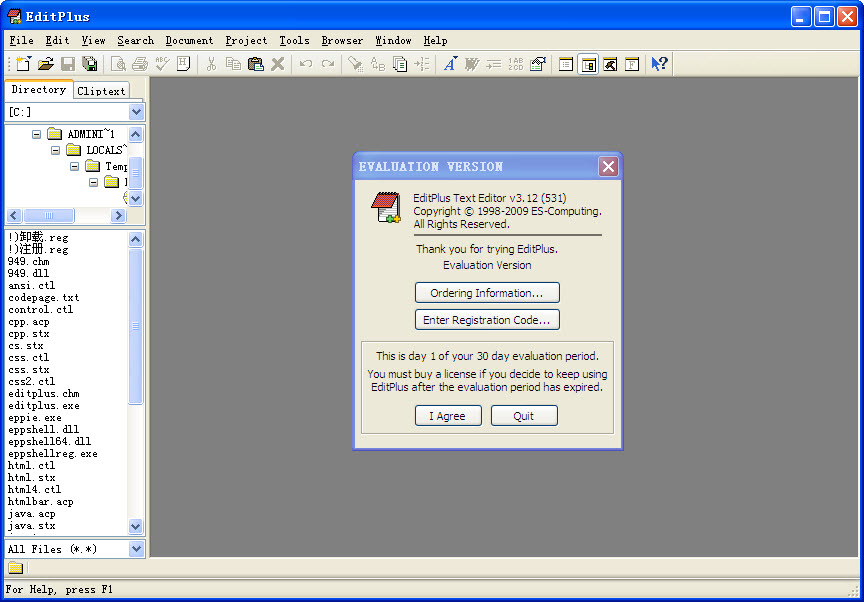Click the Redo arrow icon
This screenshot has height=602, width=864.
[x=328, y=64]
